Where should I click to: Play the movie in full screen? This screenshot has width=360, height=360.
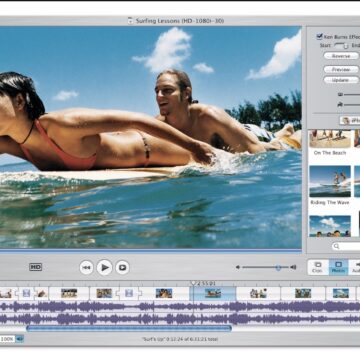[122, 267]
